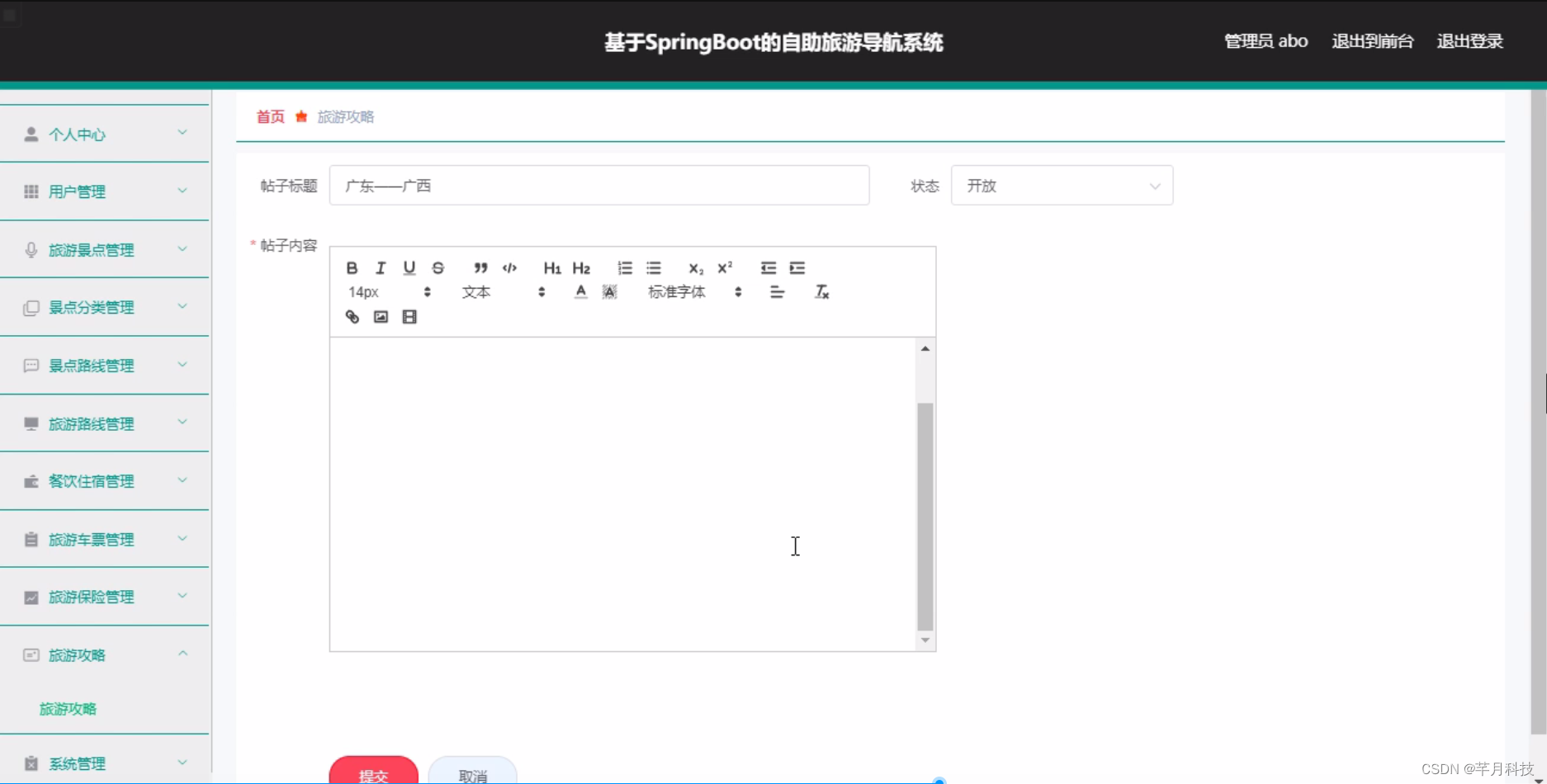Navigate to 首页 in the breadcrumb
1547x784 pixels.
point(269,116)
